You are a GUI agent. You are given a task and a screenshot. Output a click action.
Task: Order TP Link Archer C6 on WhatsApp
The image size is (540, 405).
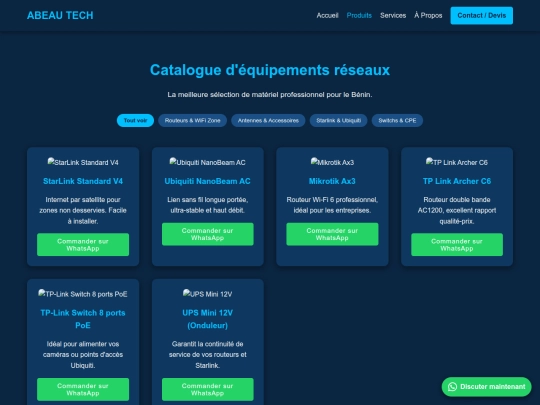[457, 245]
